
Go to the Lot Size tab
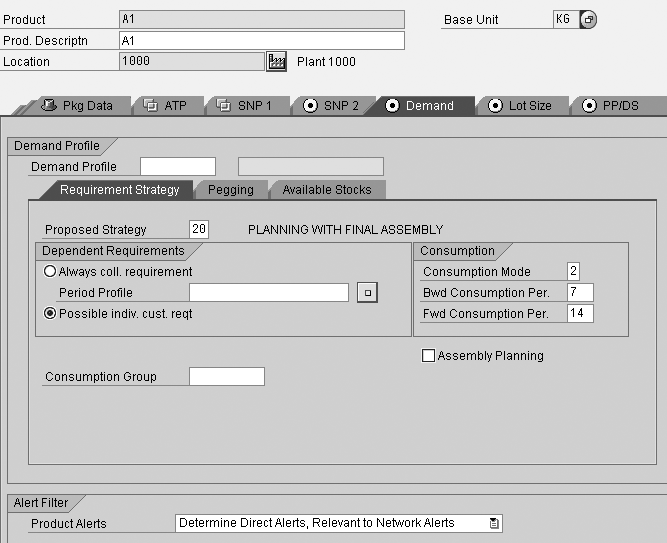pyautogui.click(x=522, y=106)
